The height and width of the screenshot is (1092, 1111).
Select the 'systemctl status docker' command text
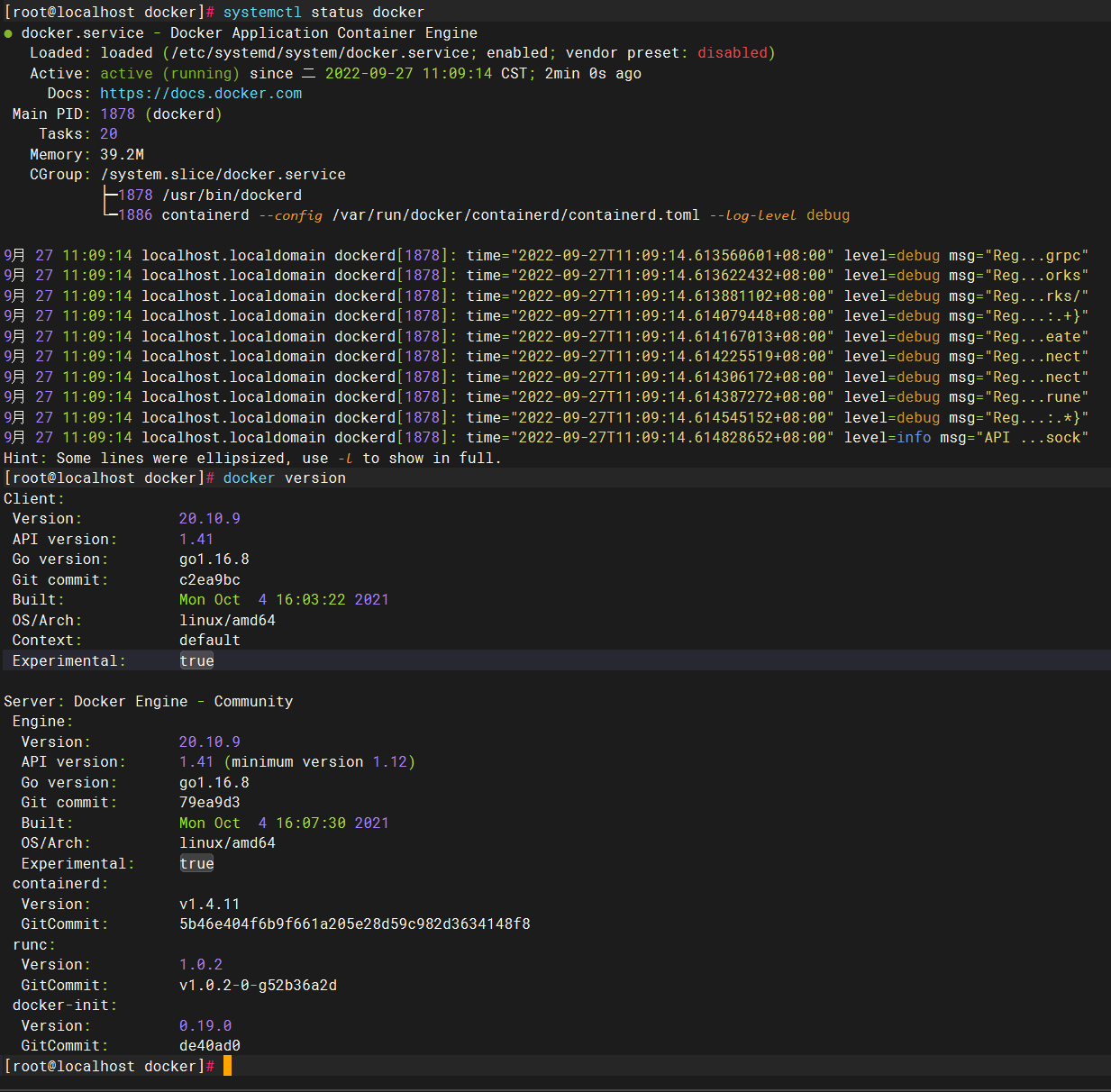click(323, 13)
